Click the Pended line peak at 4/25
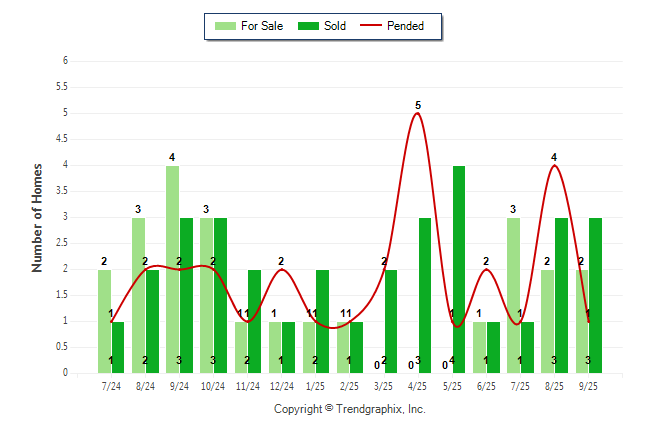Screen dimensions: 646x434 [x=417, y=114]
